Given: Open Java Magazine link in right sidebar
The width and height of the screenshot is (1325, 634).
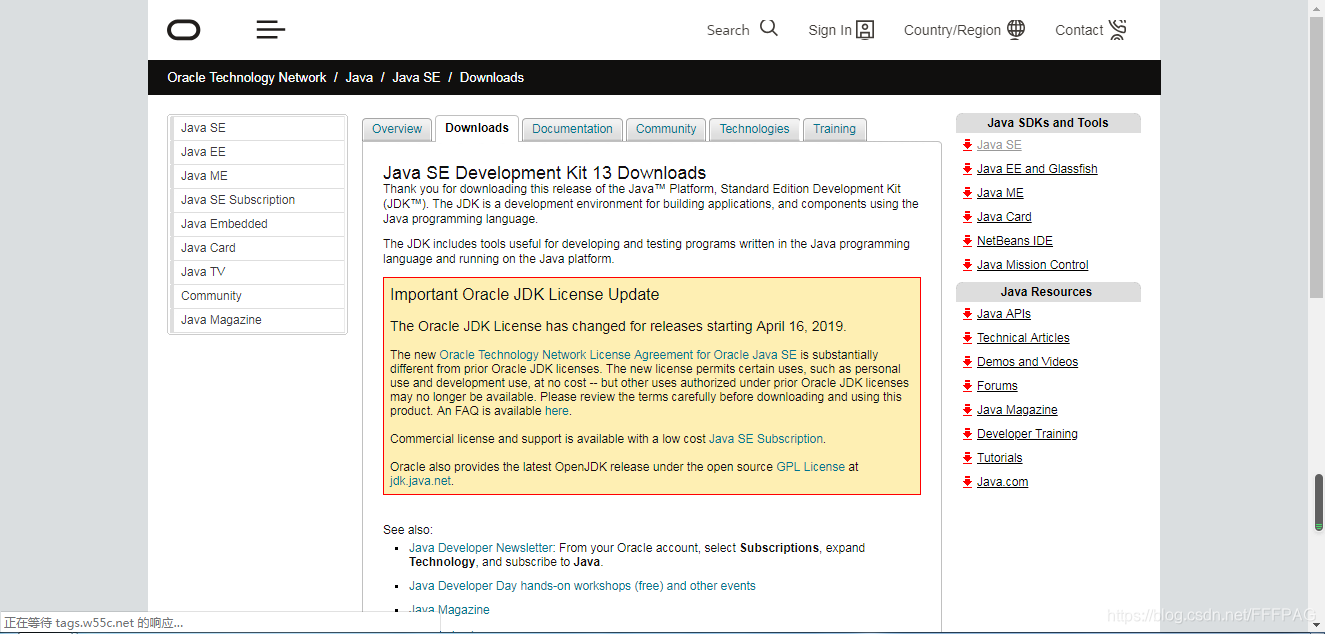Looking at the screenshot, I should pos(1017,410).
